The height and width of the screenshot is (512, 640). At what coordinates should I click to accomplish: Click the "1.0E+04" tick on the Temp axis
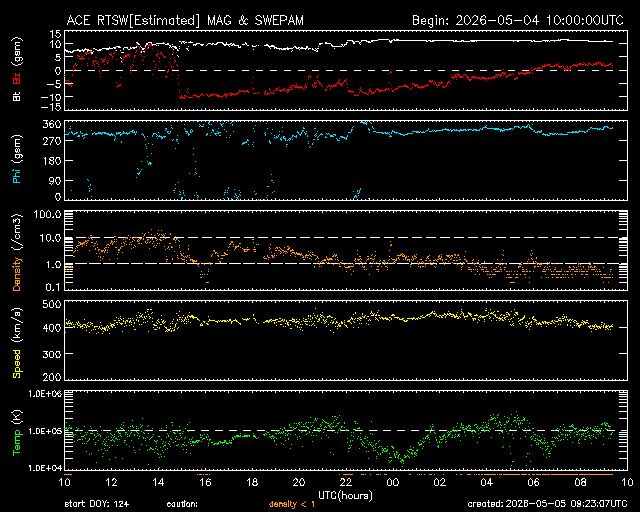[45, 468]
